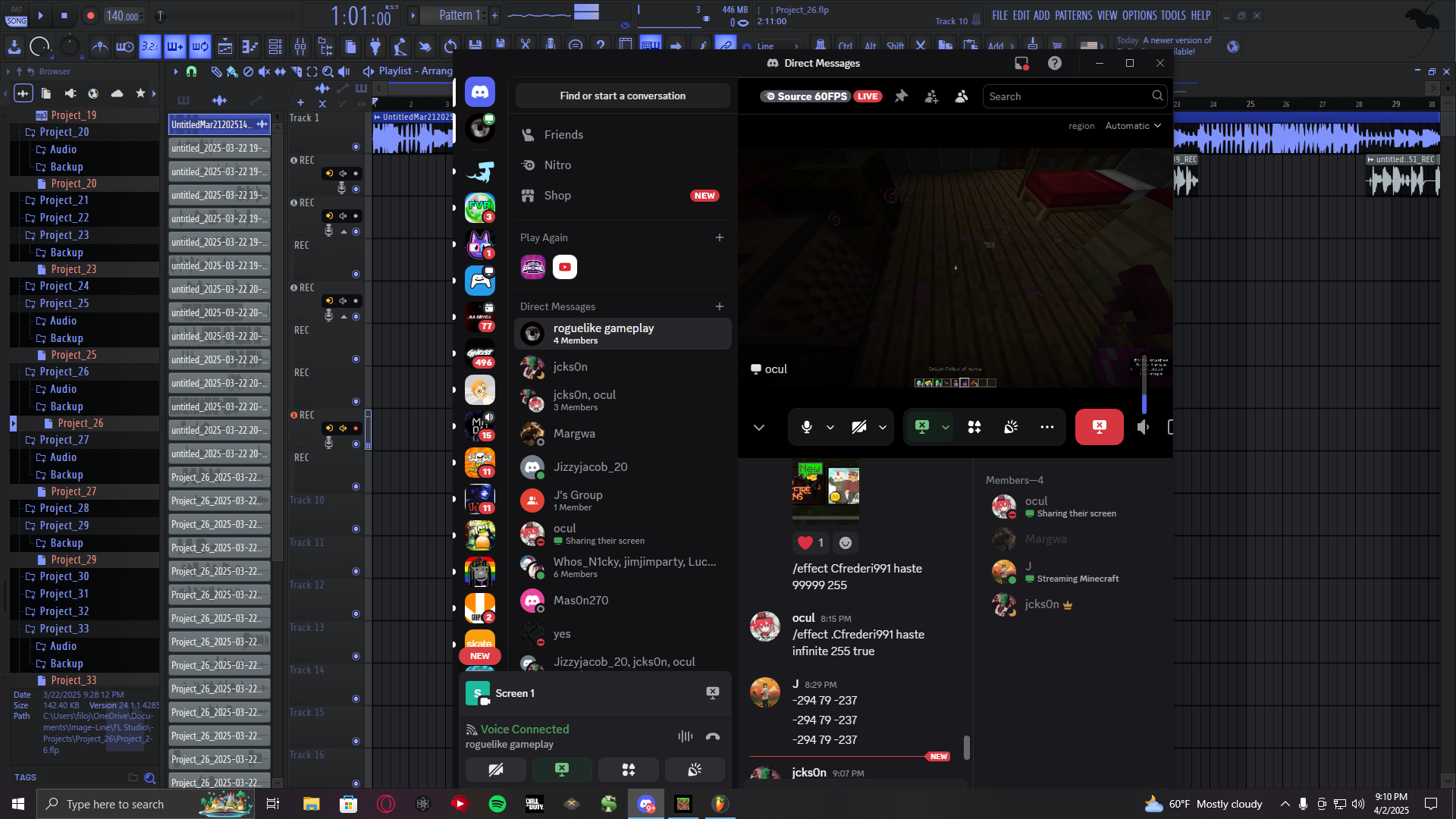This screenshot has height=819, width=1456.
Task: Expand the Project_30 folder in browser
Action: click(64, 576)
